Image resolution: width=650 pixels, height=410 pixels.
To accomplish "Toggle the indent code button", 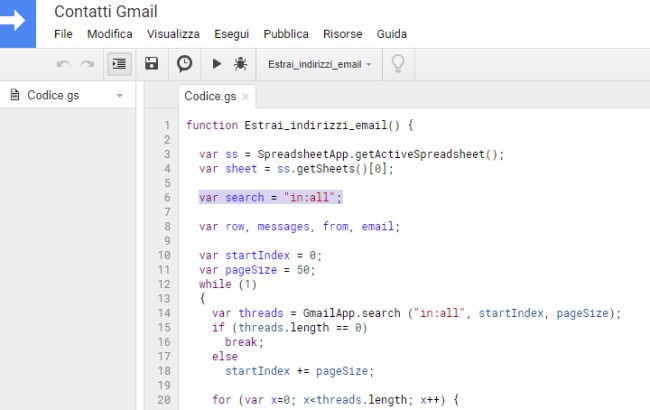I will [119, 64].
